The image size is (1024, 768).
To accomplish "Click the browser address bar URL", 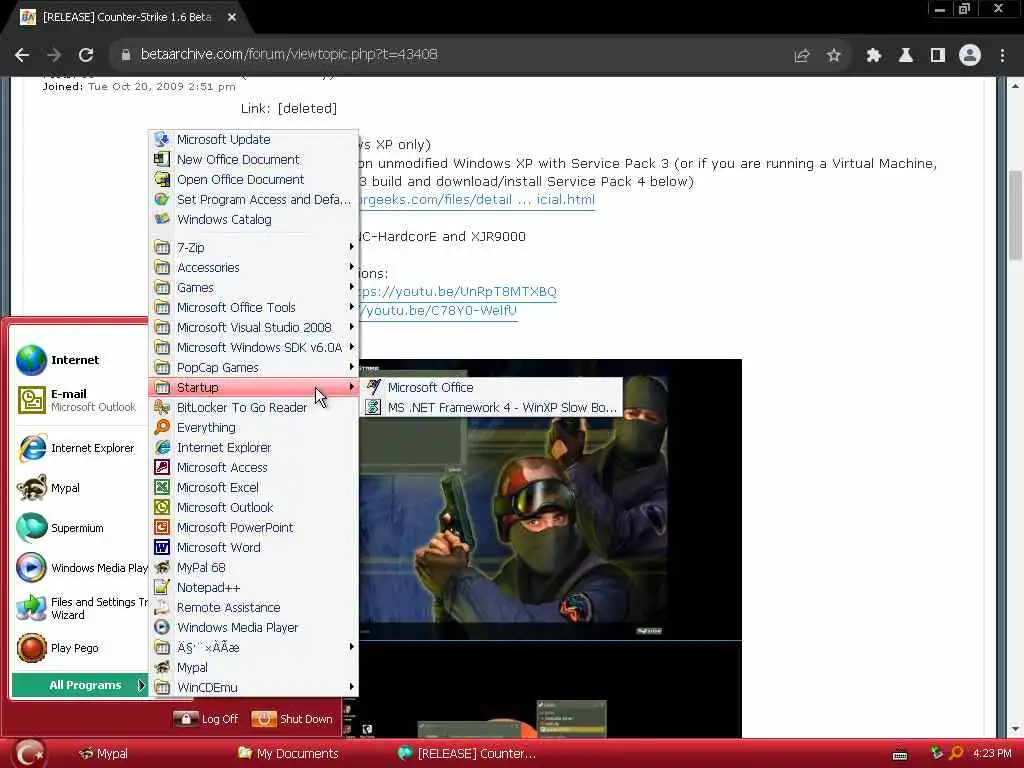I will coord(289,54).
